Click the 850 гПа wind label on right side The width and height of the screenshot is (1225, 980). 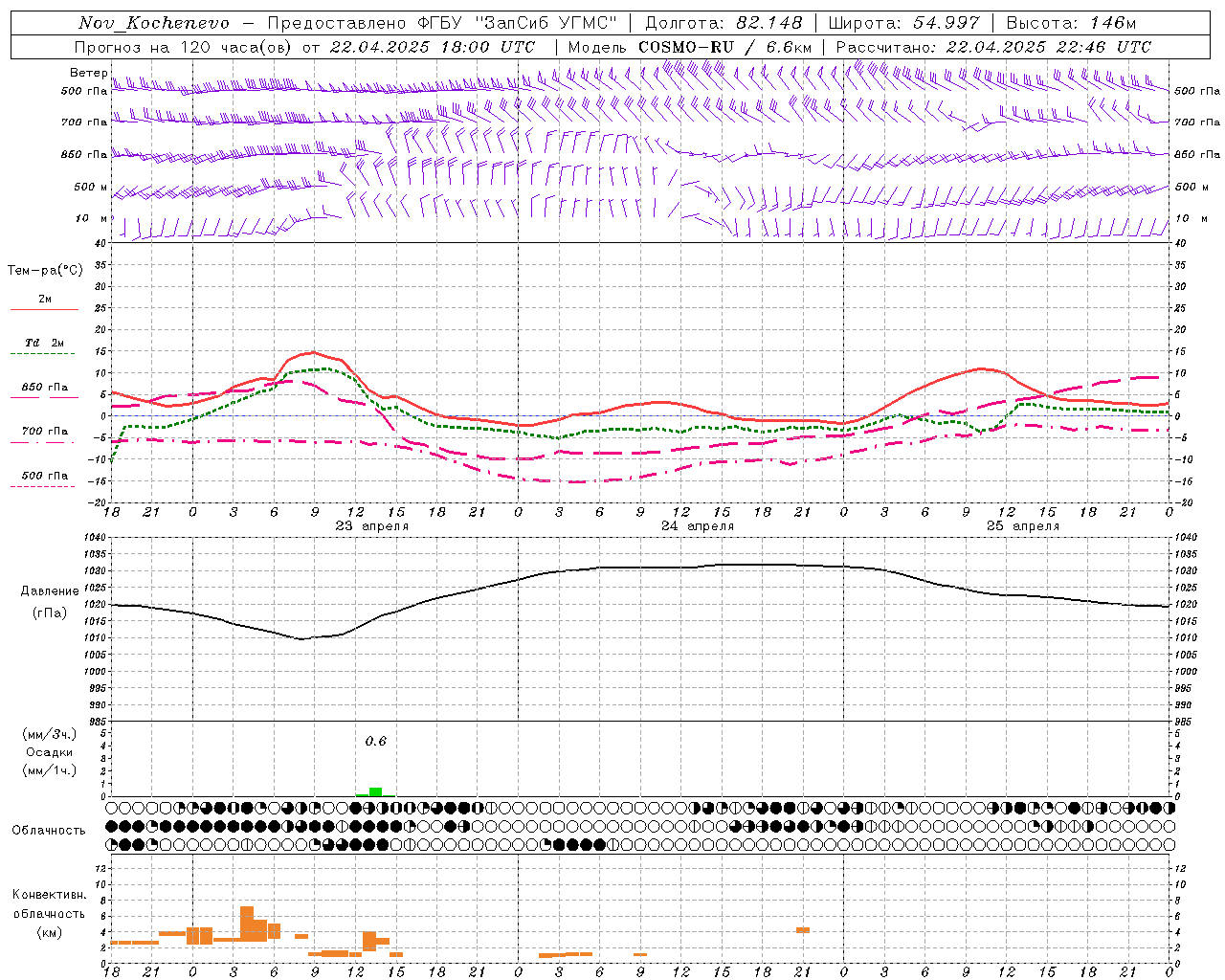[1197, 154]
